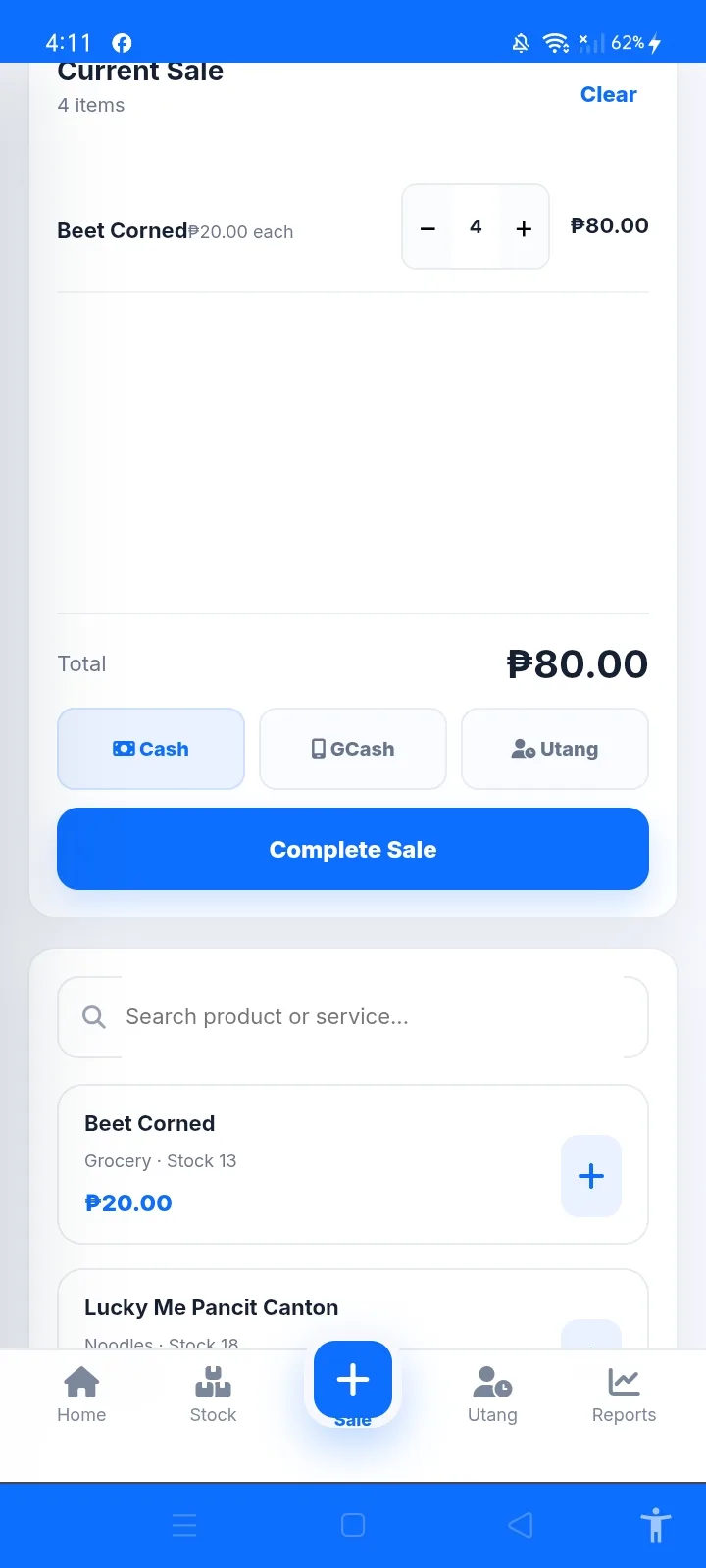The image size is (706, 1568).
Task: Focus the Search product or service field
Action: 353,1017
